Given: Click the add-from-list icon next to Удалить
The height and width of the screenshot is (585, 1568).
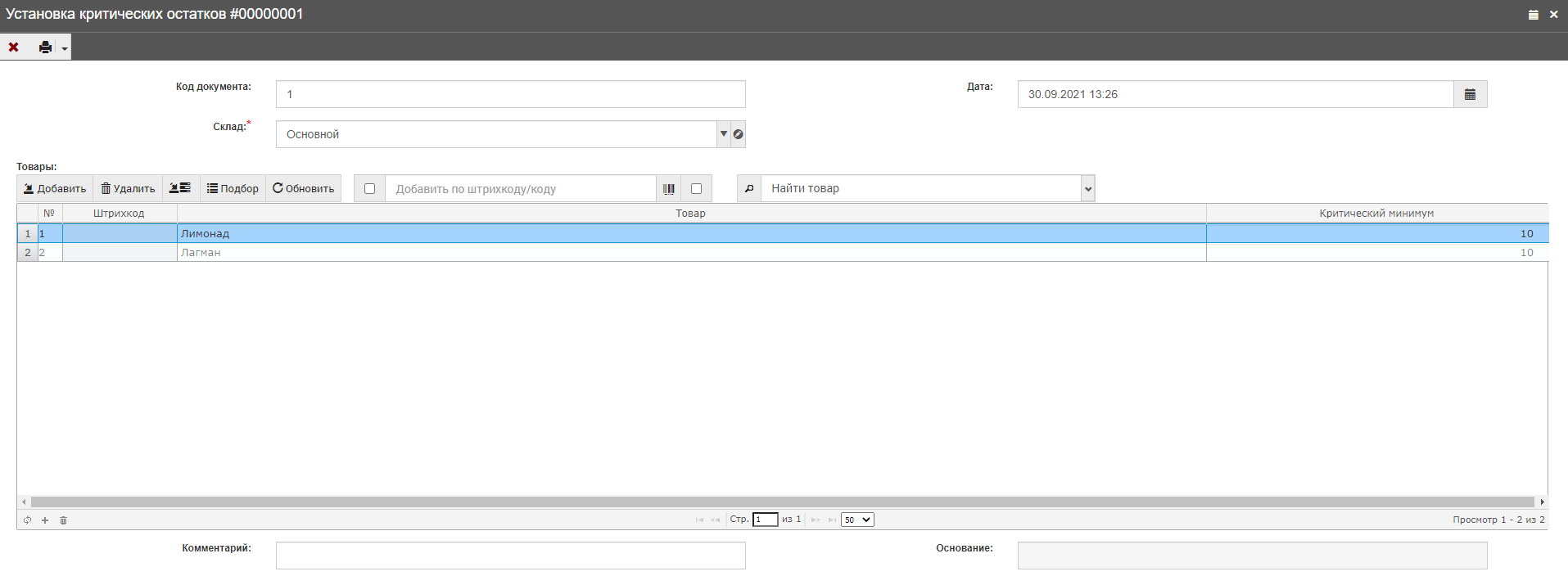Looking at the screenshot, I should pos(180,188).
